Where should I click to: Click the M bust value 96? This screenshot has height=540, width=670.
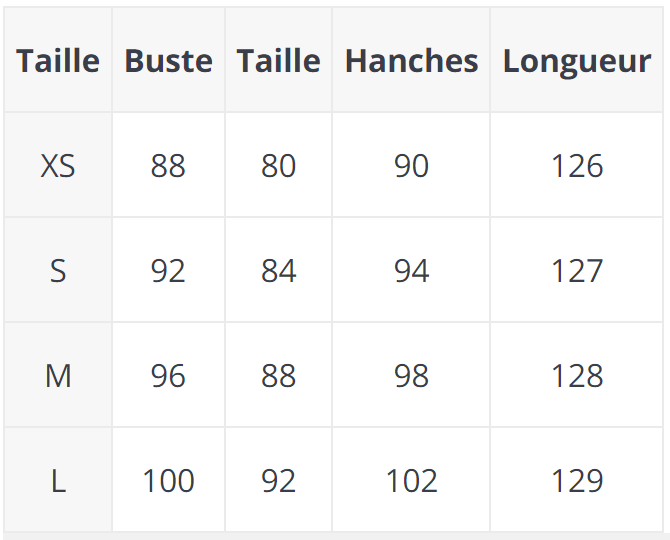pos(168,376)
